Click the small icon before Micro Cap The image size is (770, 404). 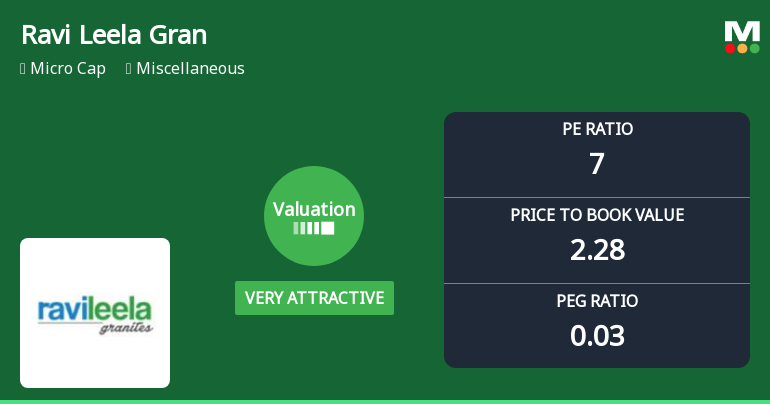pyautogui.click(x=23, y=69)
